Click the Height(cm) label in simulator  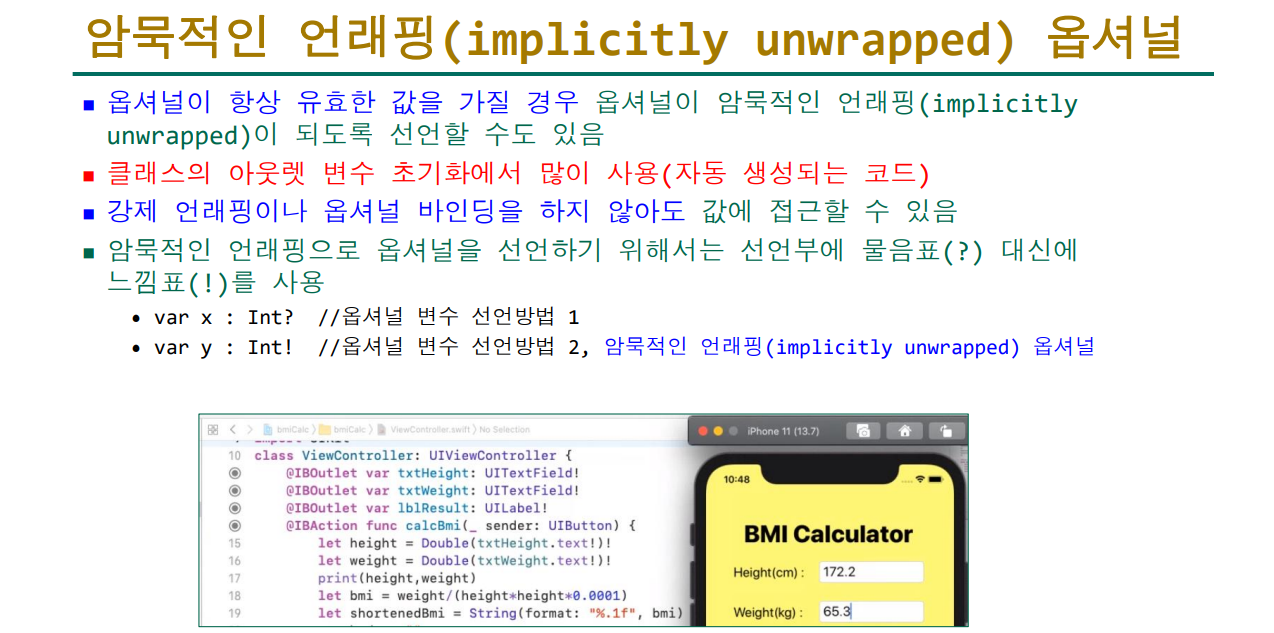pos(769,573)
